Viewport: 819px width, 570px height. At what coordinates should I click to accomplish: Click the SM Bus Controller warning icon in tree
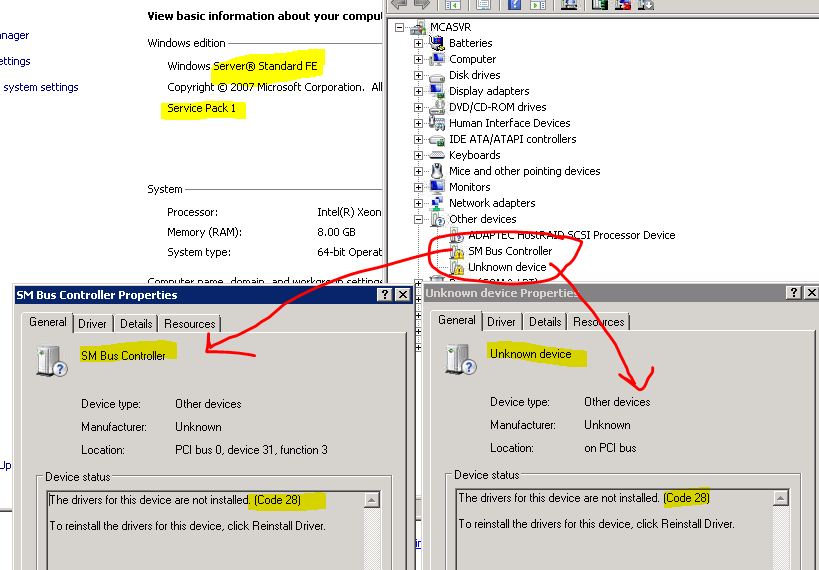click(x=457, y=252)
